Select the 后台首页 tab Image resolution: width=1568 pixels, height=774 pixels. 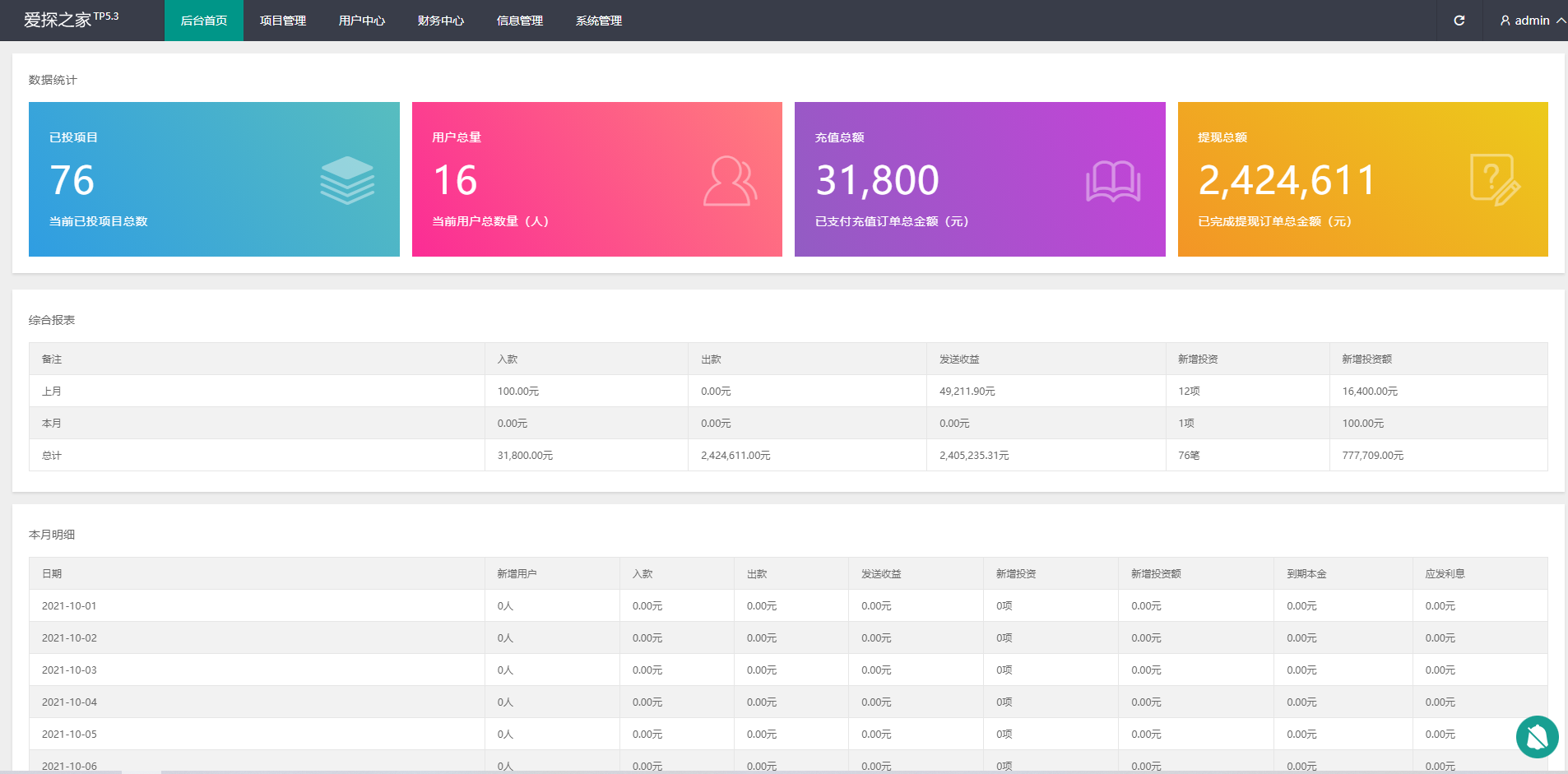tap(204, 21)
